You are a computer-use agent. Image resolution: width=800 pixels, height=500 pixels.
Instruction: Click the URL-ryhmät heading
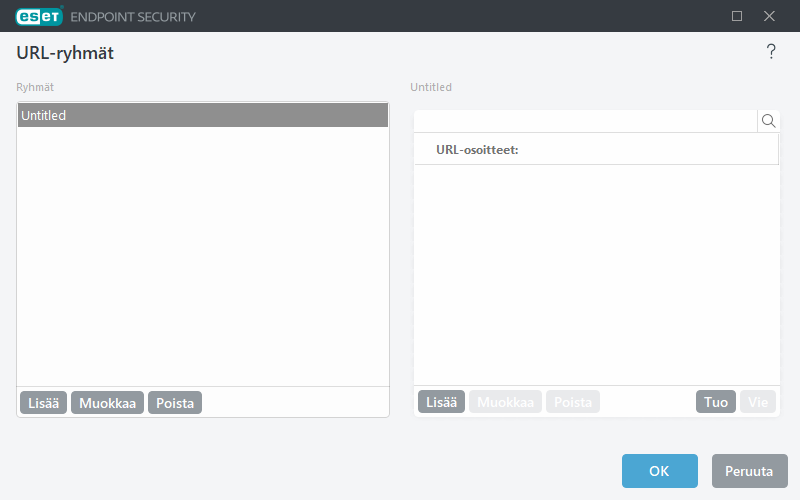pos(65,53)
